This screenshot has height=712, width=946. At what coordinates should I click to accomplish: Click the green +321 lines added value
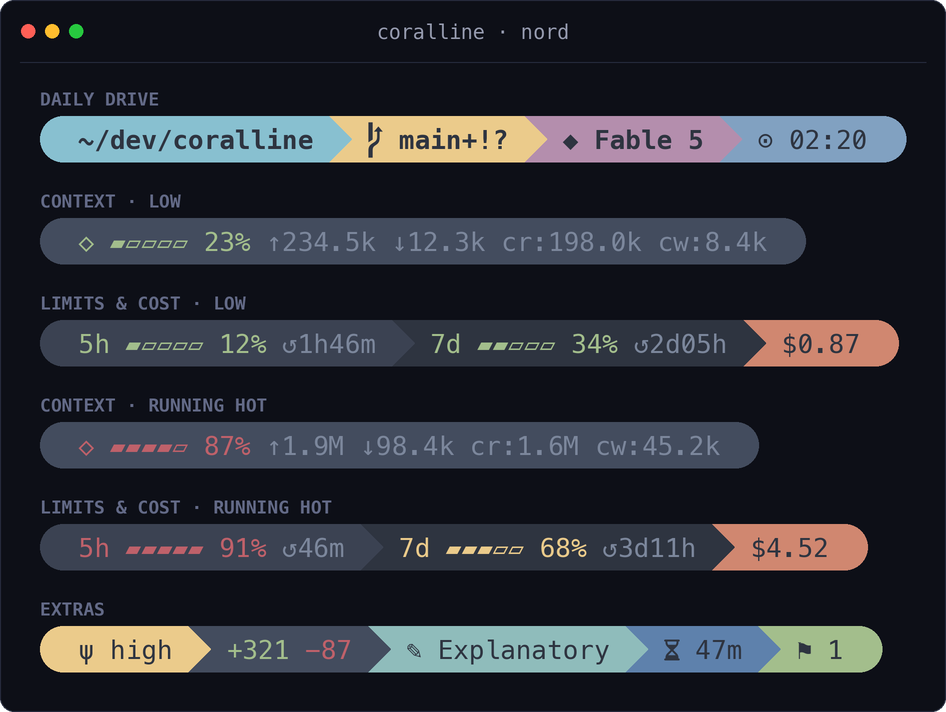(x=258, y=650)
